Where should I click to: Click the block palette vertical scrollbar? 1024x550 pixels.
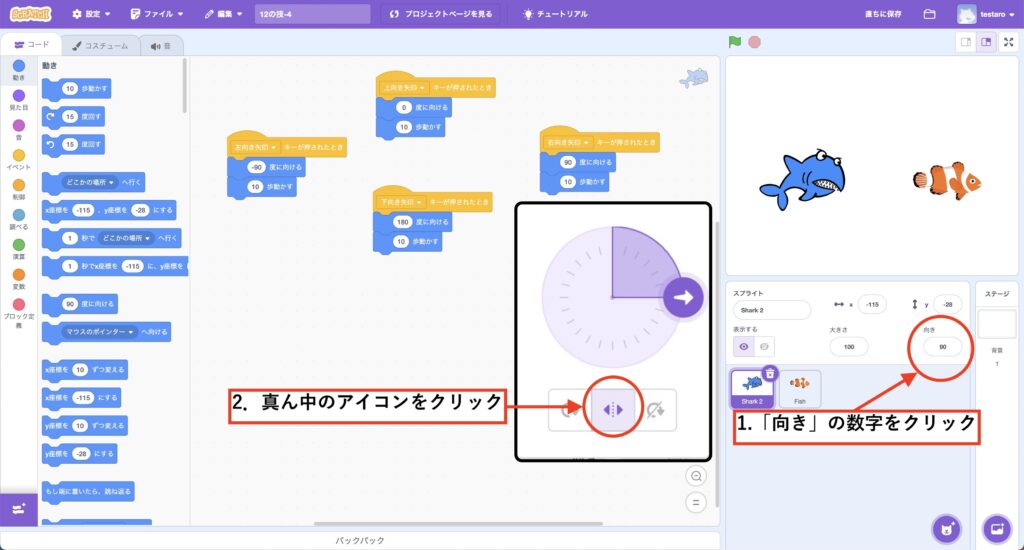click(185, 86)
